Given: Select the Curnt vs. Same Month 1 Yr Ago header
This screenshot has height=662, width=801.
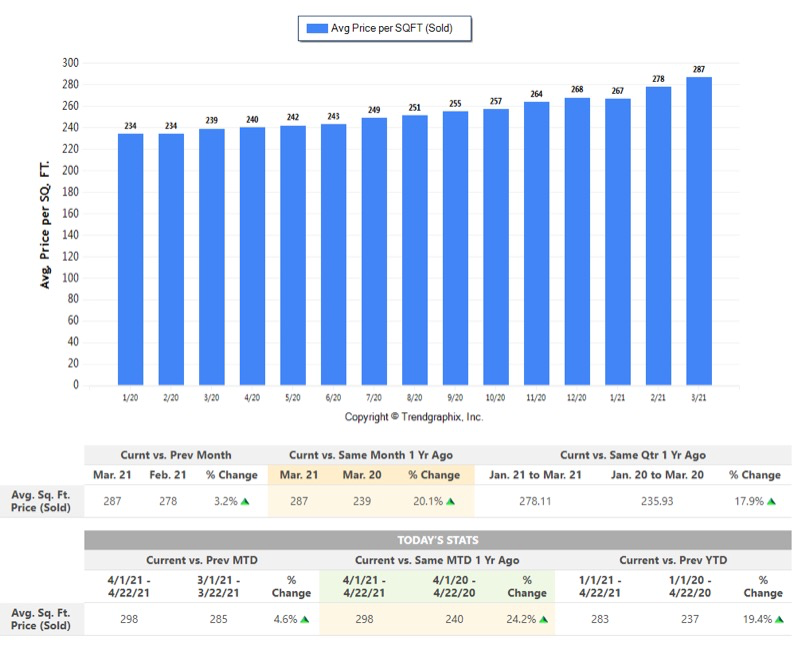Looking at the screenshot, I should 370,455.
